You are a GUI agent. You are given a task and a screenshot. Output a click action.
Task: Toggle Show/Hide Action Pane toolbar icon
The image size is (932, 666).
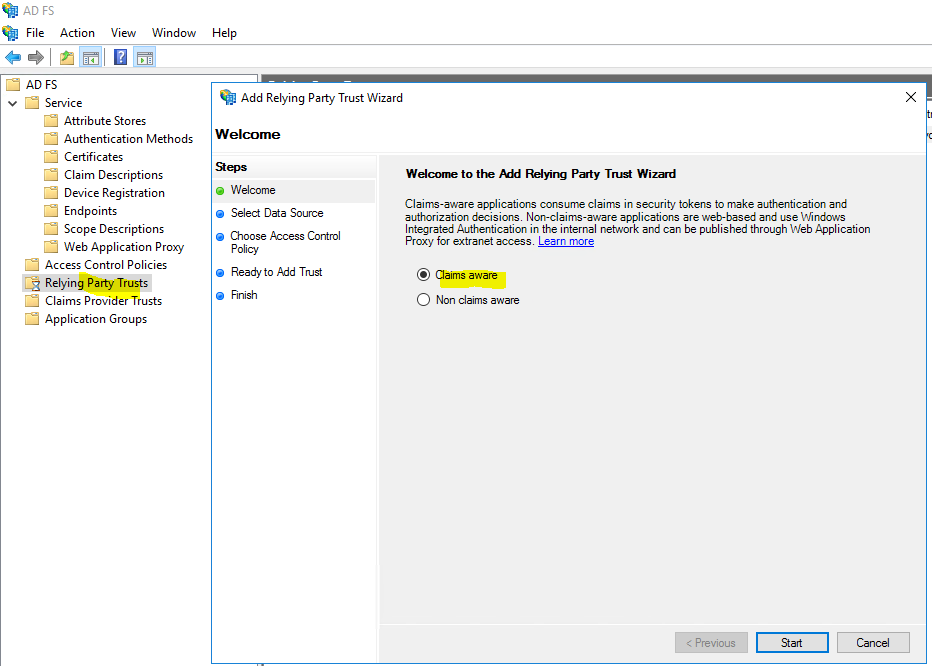144,58
